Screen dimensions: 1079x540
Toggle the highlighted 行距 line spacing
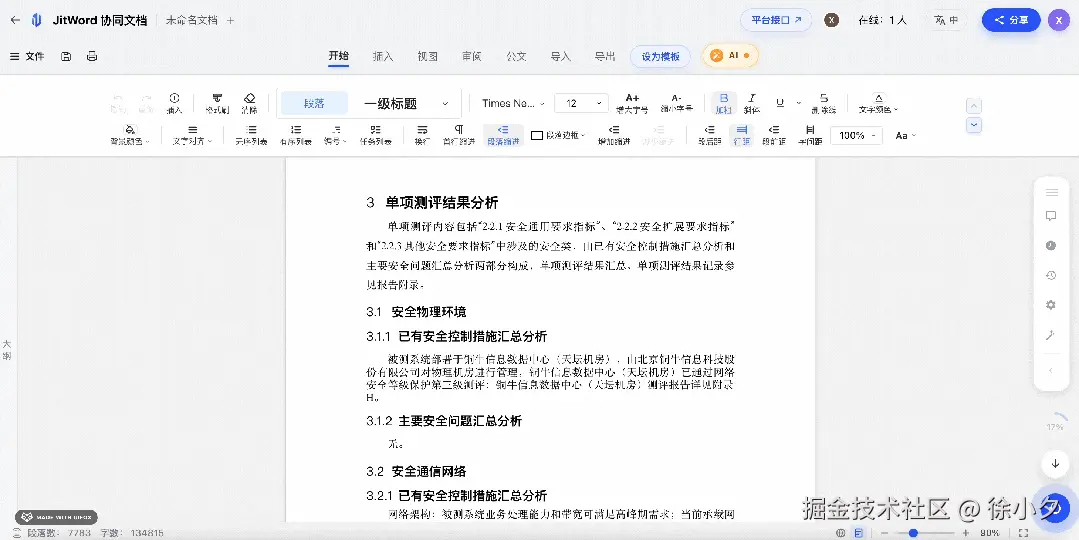pyautogui.click(x=742, y=135)
